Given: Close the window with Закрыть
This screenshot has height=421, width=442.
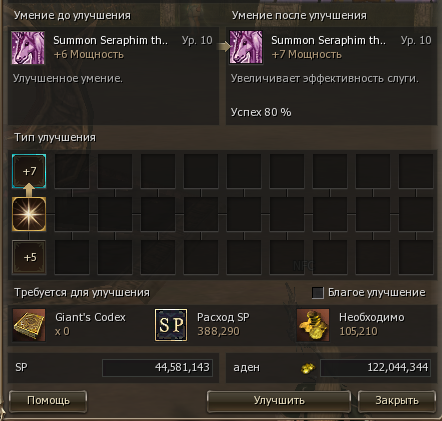Looking at the screenshot, I should [x=397, y=401].
